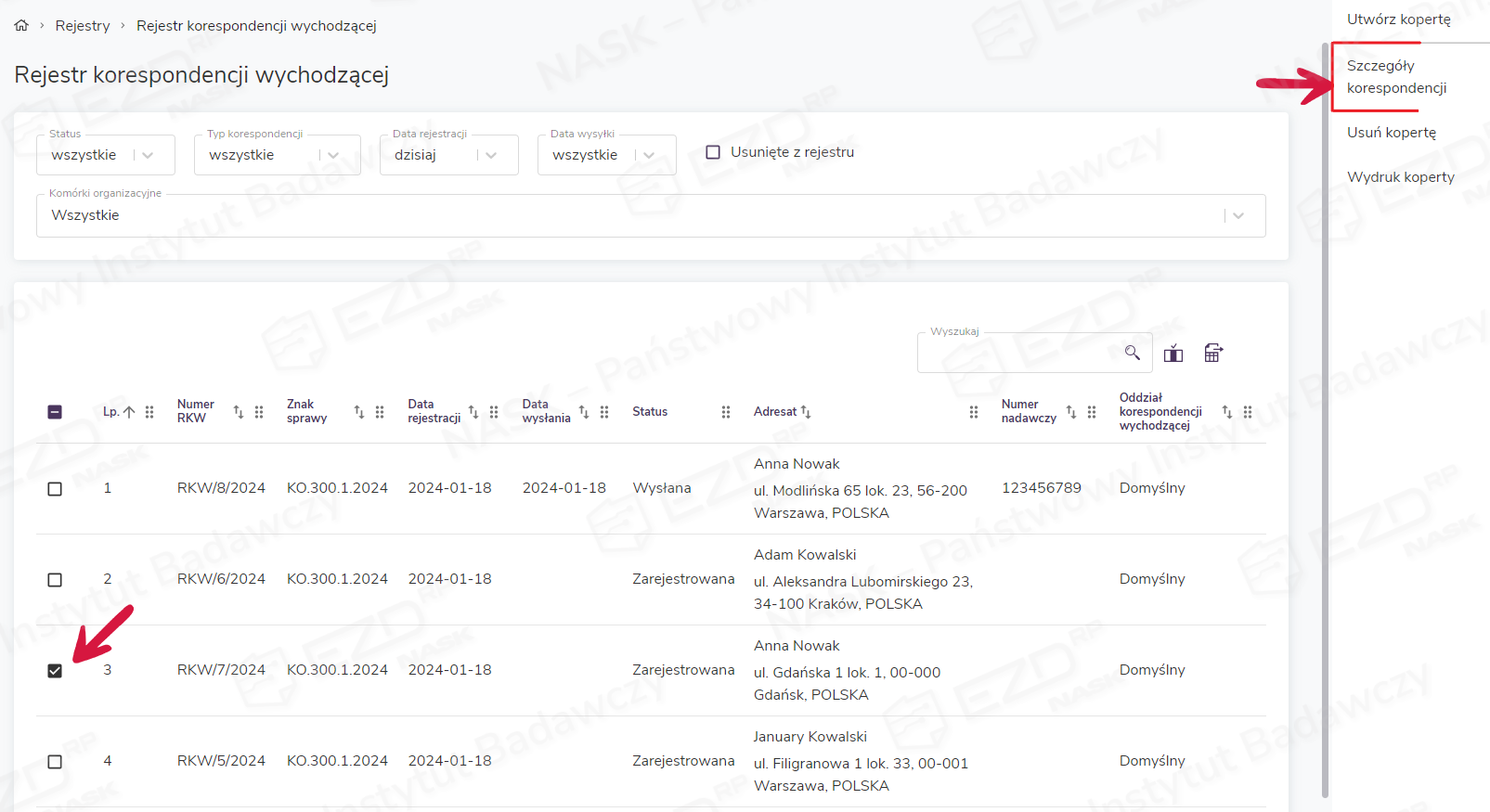This screenshot has height=812, width=1490.
Task: Select row 1 RKW/8/2024 checkbox
Action: tap(55, 489)
